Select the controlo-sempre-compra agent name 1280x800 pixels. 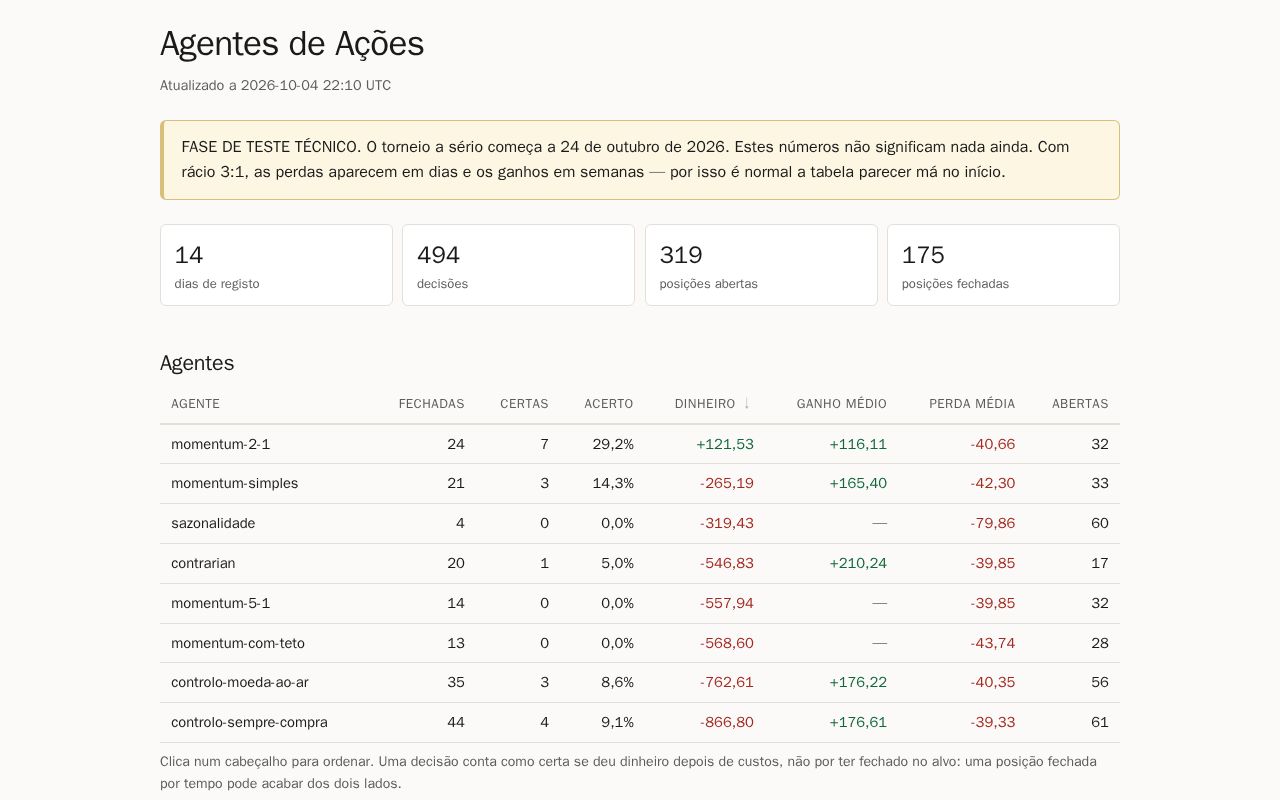[249, 723]
